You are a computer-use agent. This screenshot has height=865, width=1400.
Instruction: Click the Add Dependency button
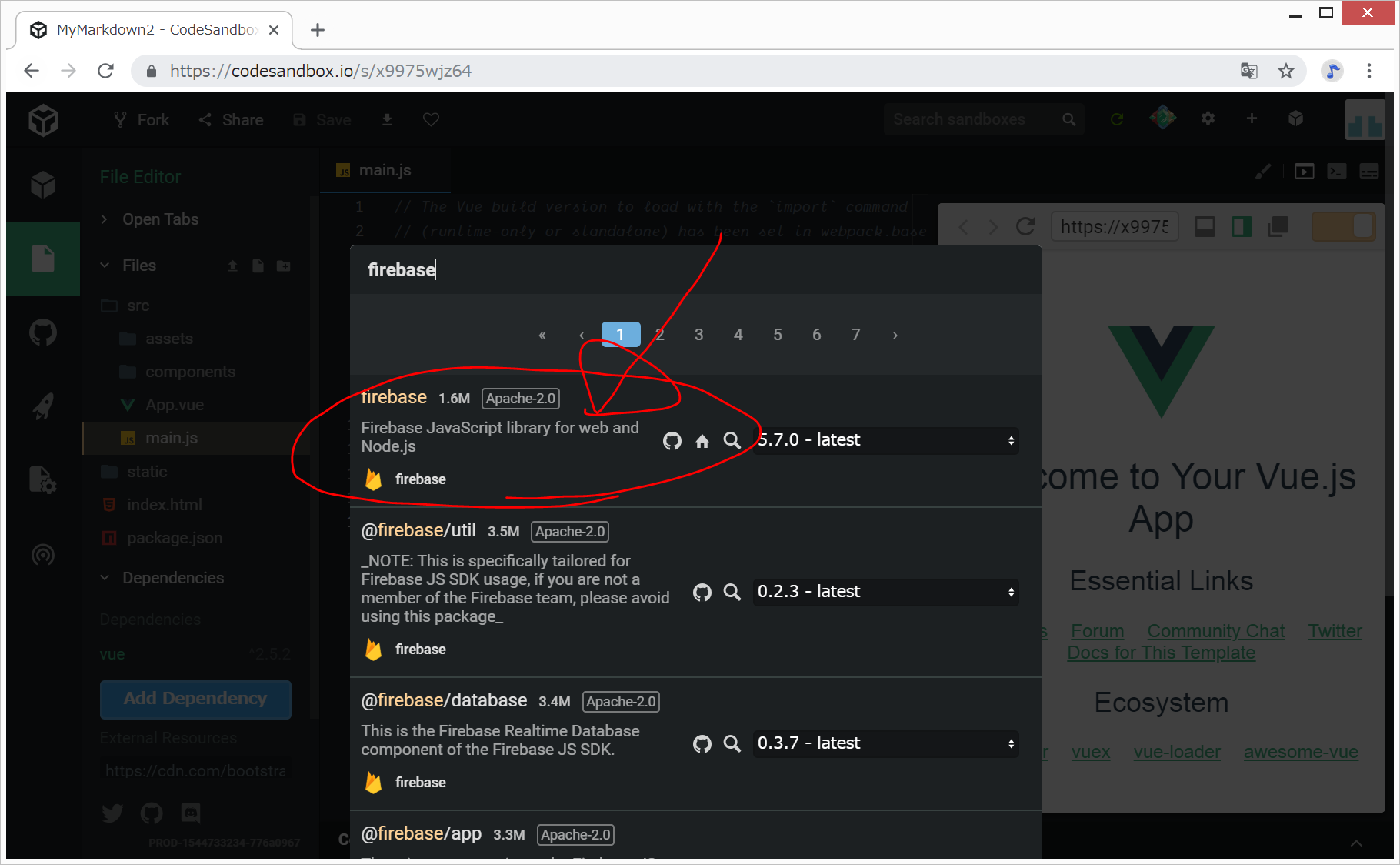(195, 699)
